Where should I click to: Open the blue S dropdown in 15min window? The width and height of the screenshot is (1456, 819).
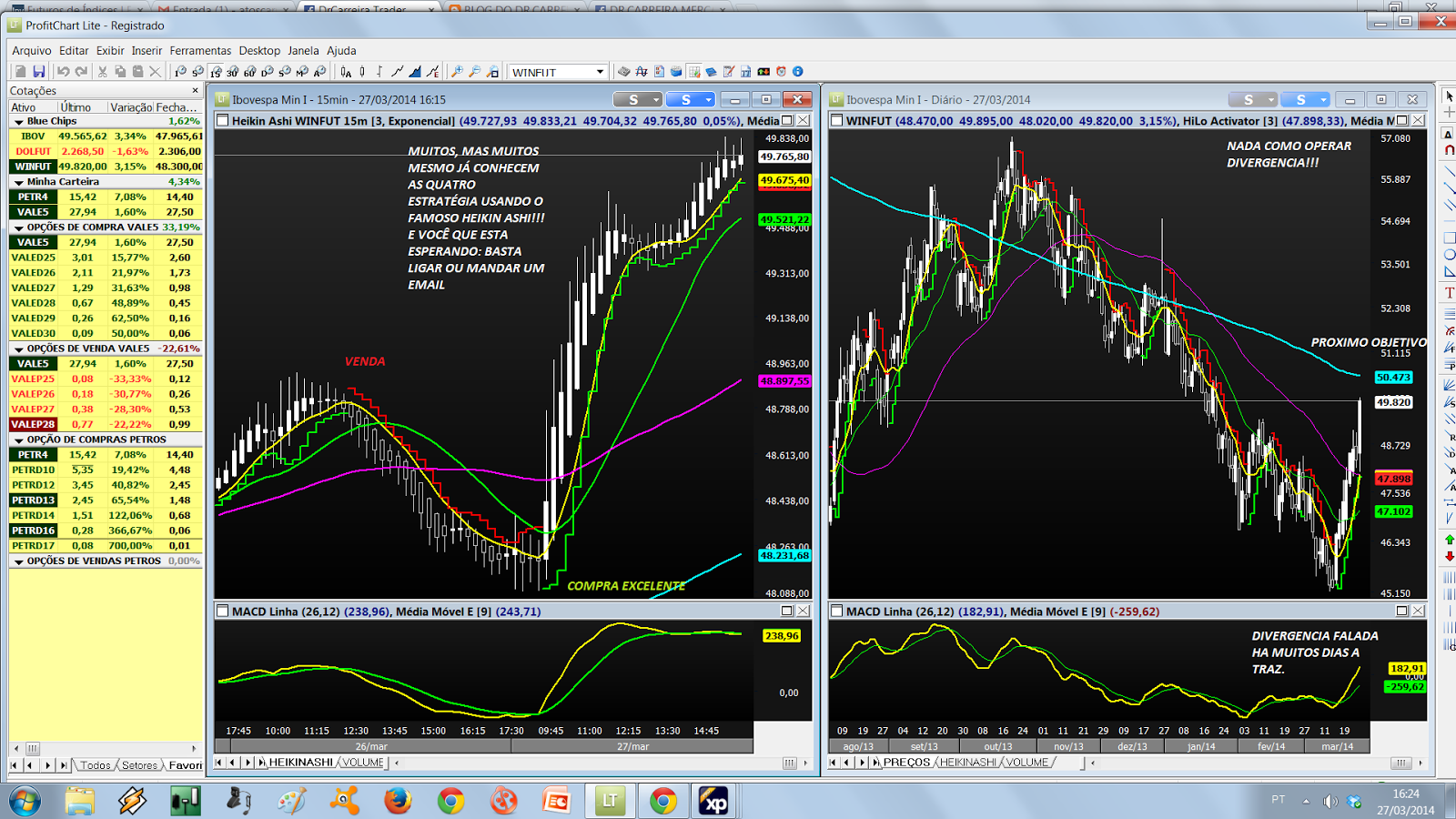[x=690, y=99]
